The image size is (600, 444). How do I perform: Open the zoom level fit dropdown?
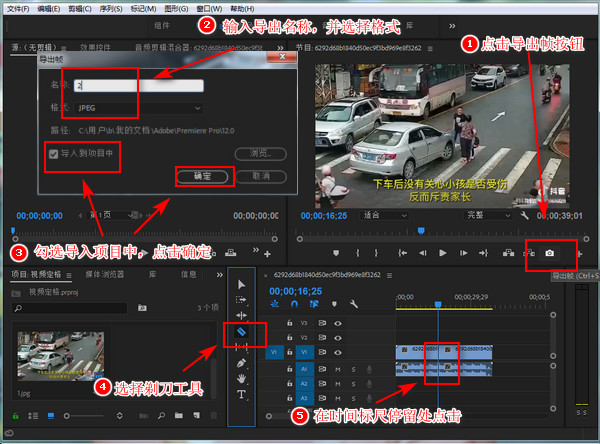tap(384, 215)
